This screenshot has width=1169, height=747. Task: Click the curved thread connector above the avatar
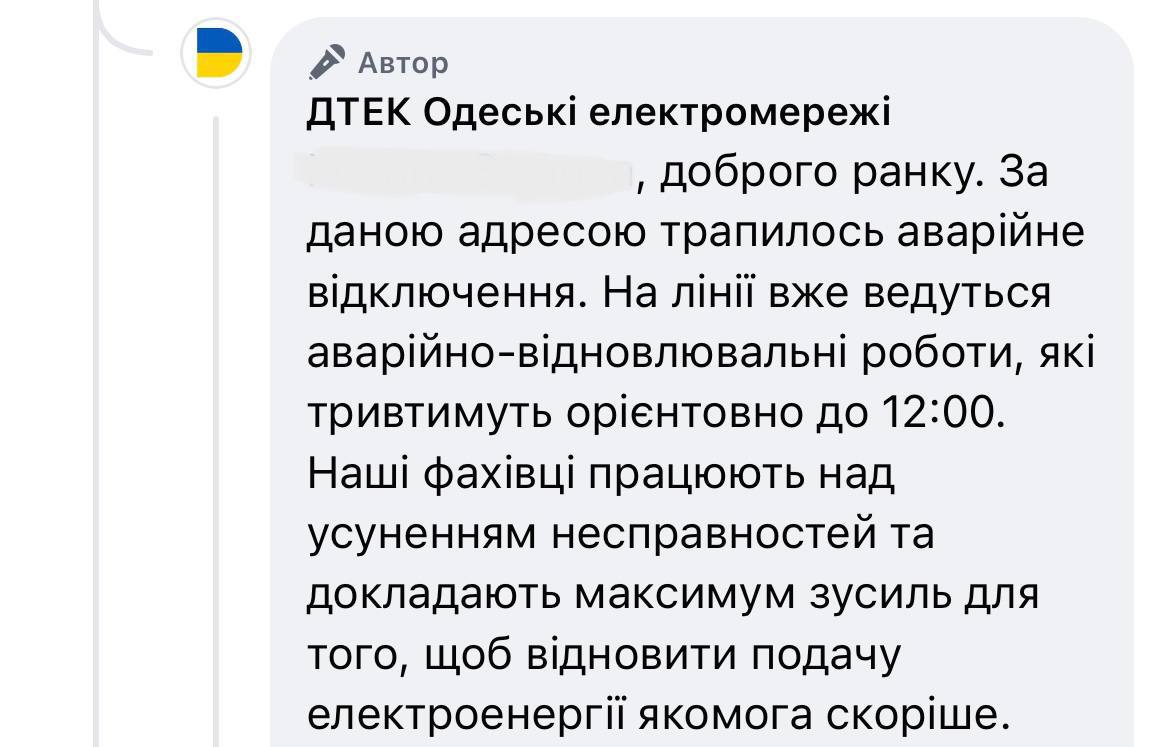click(128, 30)
